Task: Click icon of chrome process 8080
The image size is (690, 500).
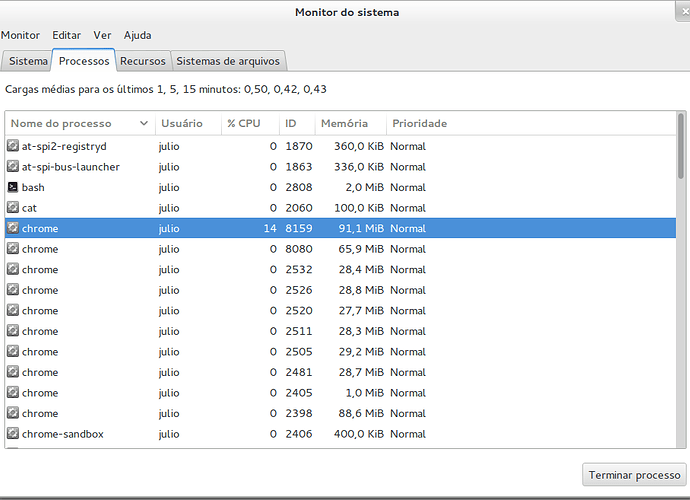Action: point(13,249)
